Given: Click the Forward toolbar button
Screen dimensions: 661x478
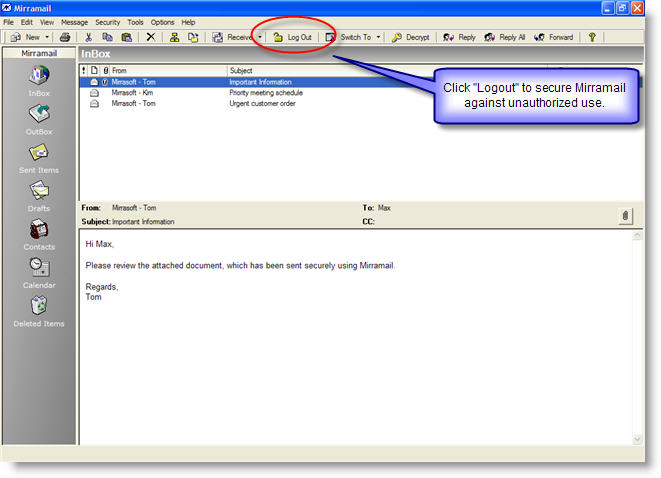Looking at the screenshot, I should click(x=554, y=37).
